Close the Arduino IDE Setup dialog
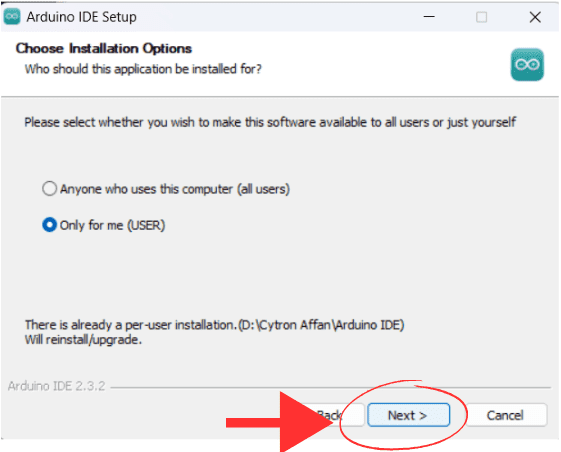The height and width of the screenshot is (452, 561). coord(535,17)
